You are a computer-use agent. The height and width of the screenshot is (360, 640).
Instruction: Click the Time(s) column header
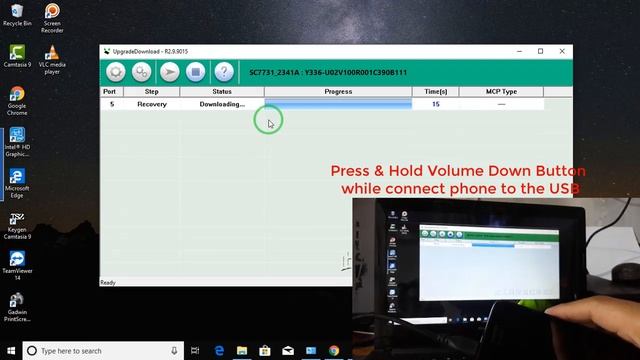pyautogui.click(x=436, y=91)
